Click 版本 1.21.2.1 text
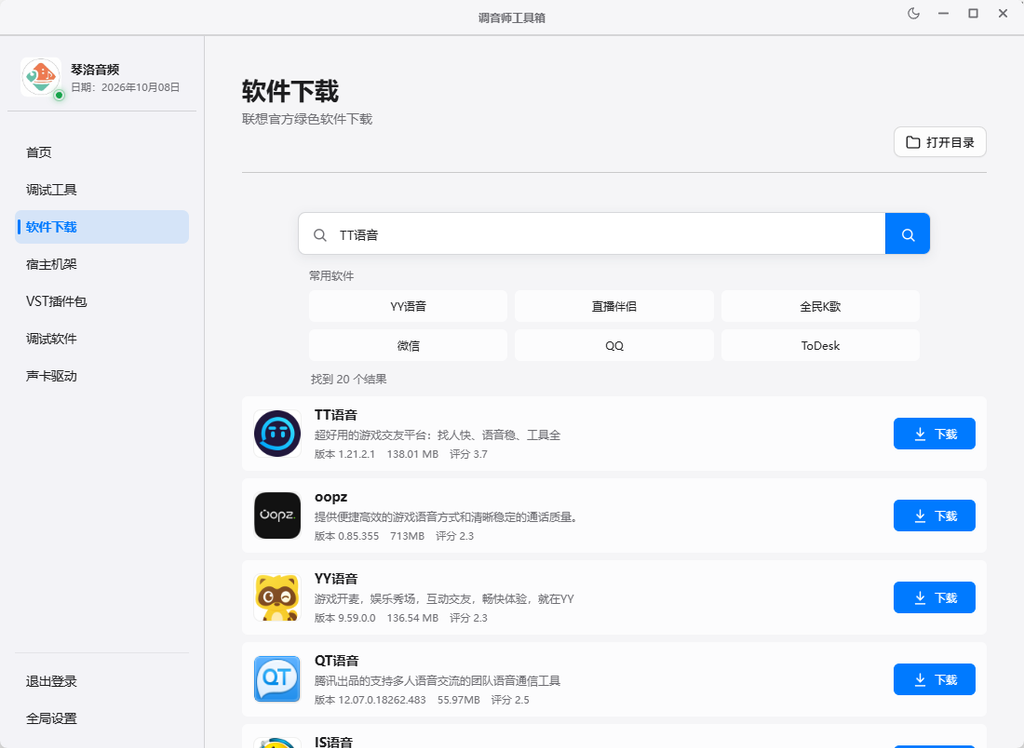1024x748 pixels. pyautogui.click(x=345, y=454)
